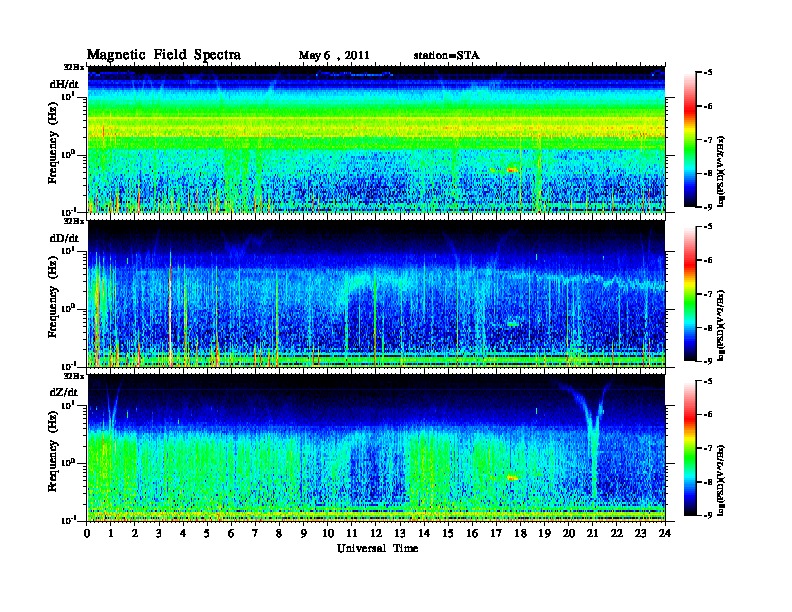Click the Frequency (Hz) label of the dZ/dt panel

[x=53, y=452]
